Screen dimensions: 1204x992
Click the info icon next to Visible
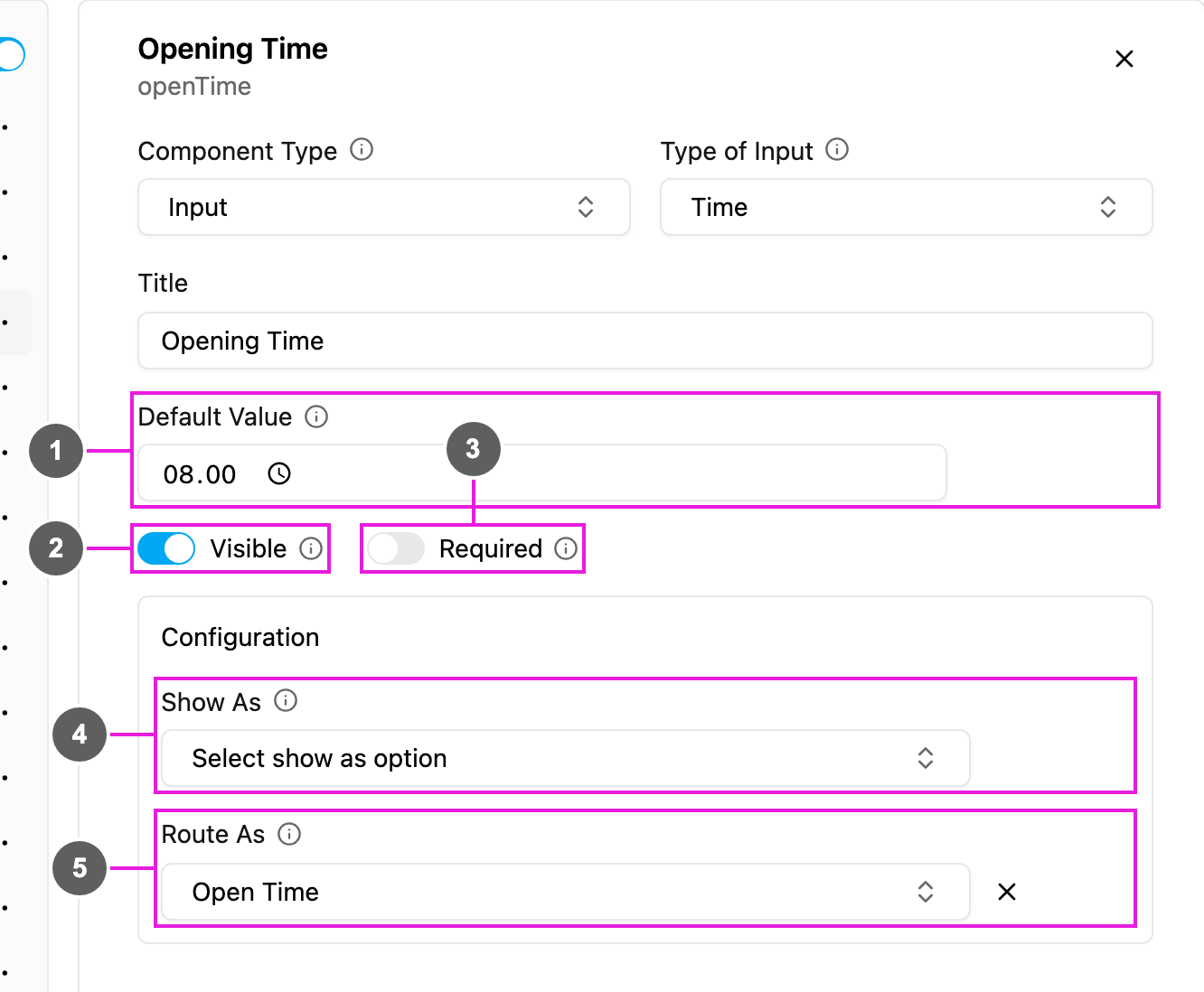point(311,548)
